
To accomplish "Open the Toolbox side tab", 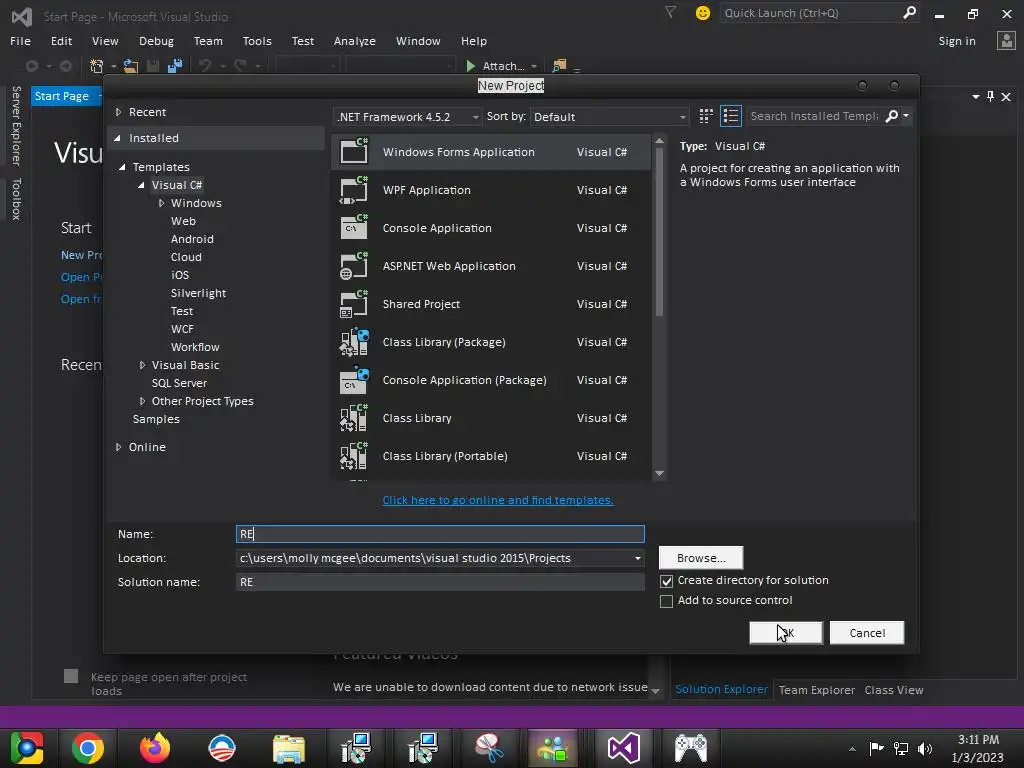I will [x=16, y=199].
